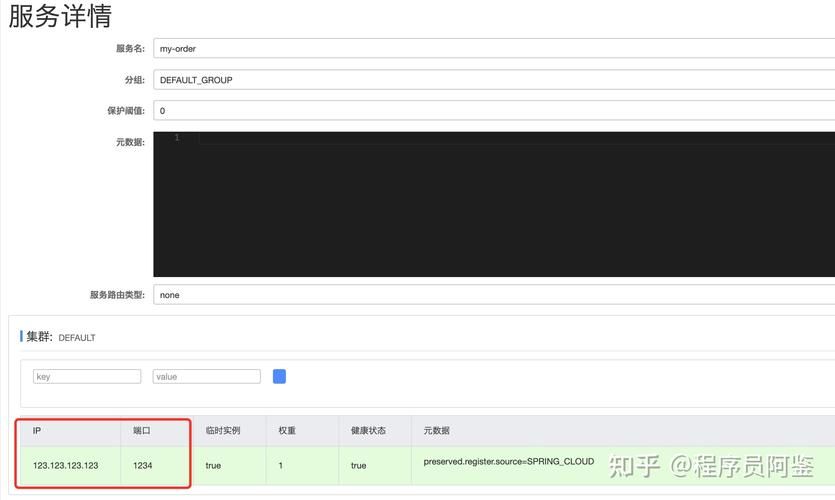The height and width of the screenshot is (500, 835).
Task: Click the blue add-filter button beside value
Action: [280, 376]
